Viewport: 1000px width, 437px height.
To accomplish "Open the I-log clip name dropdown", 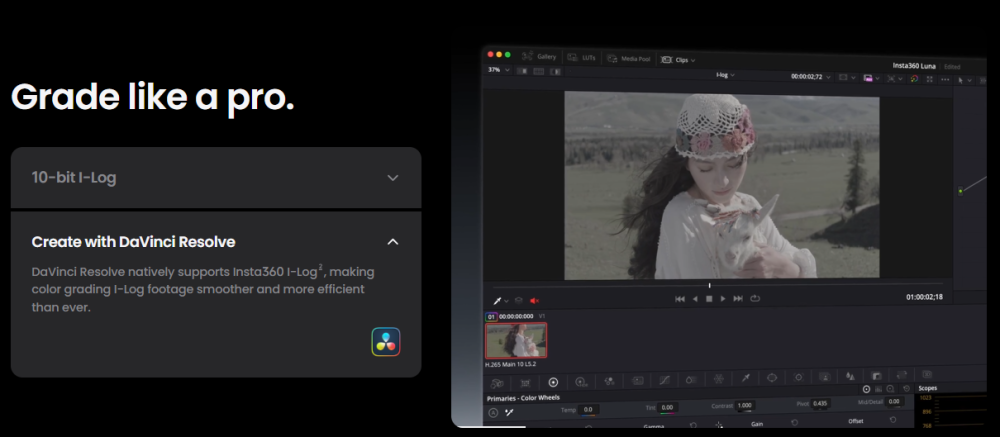I will click(x=725, y=75).
